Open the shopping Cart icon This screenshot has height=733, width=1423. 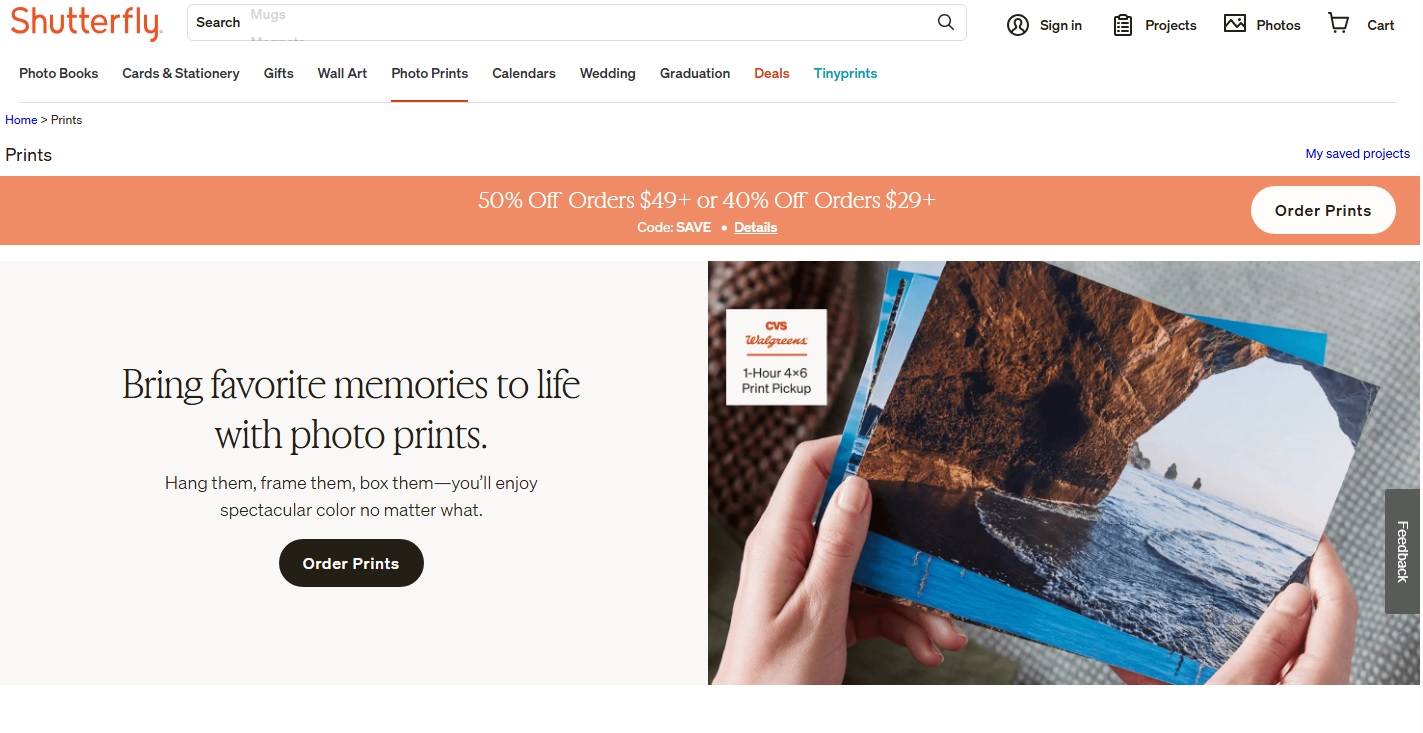pos(1338,24)
